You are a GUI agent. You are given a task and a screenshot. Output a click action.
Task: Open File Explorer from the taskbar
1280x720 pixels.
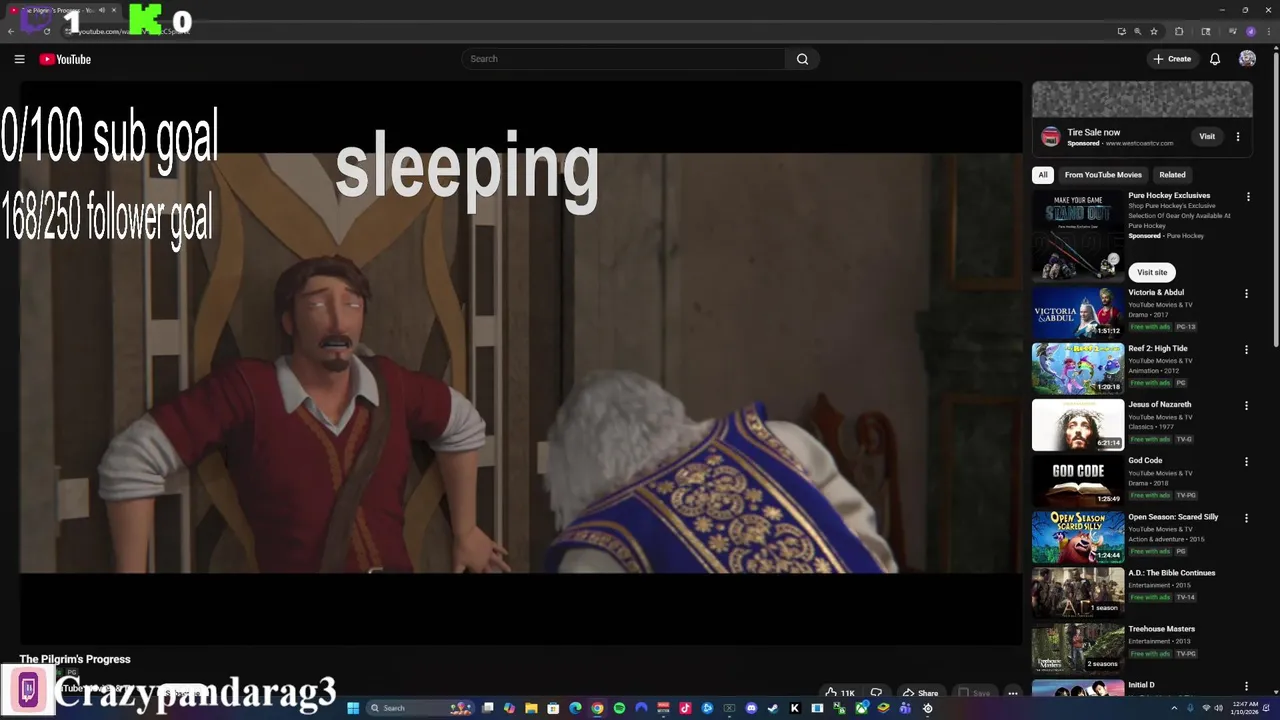tap(531, 708)
